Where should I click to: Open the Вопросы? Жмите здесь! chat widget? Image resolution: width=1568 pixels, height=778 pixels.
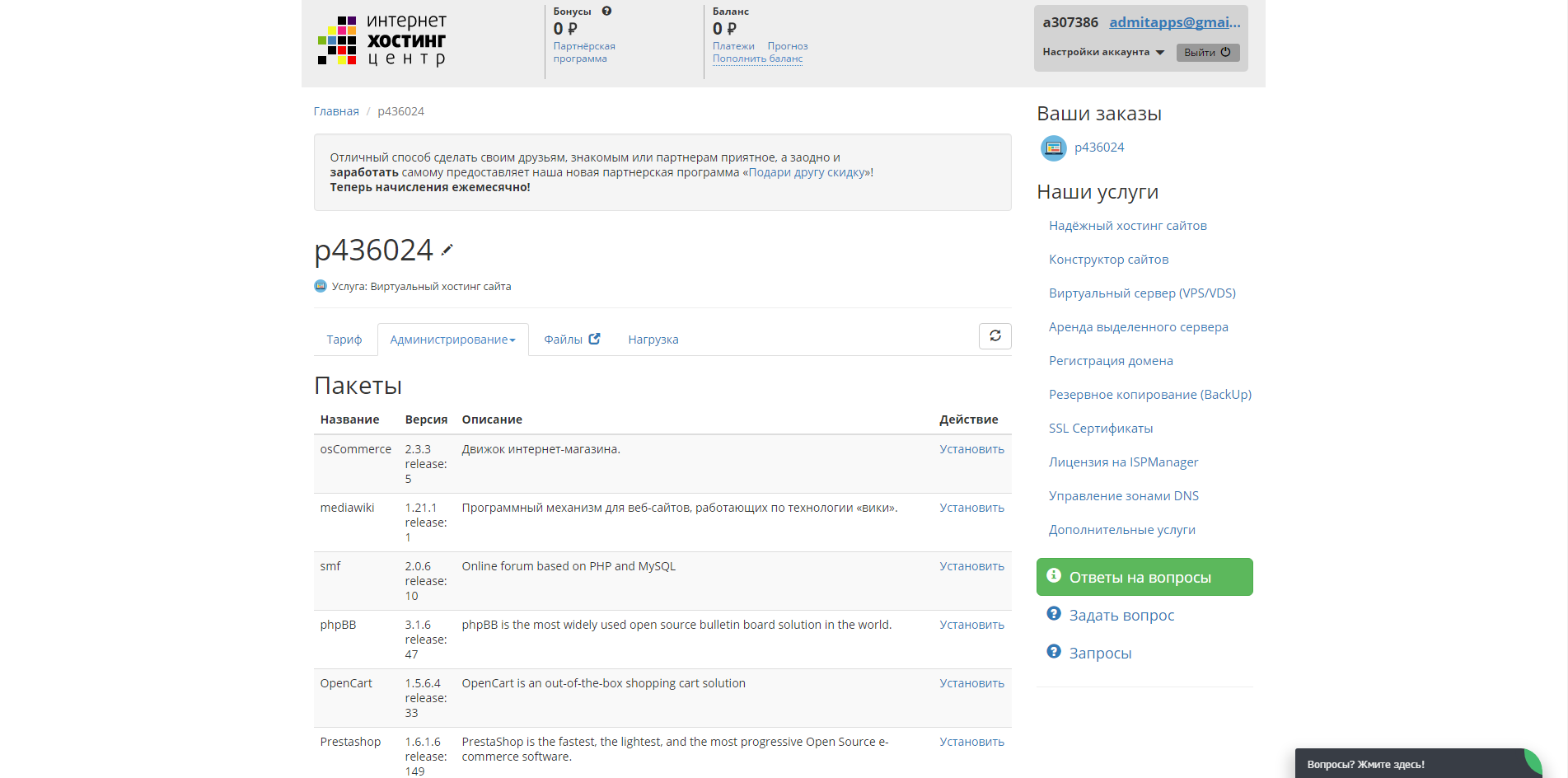(1418, 764)
